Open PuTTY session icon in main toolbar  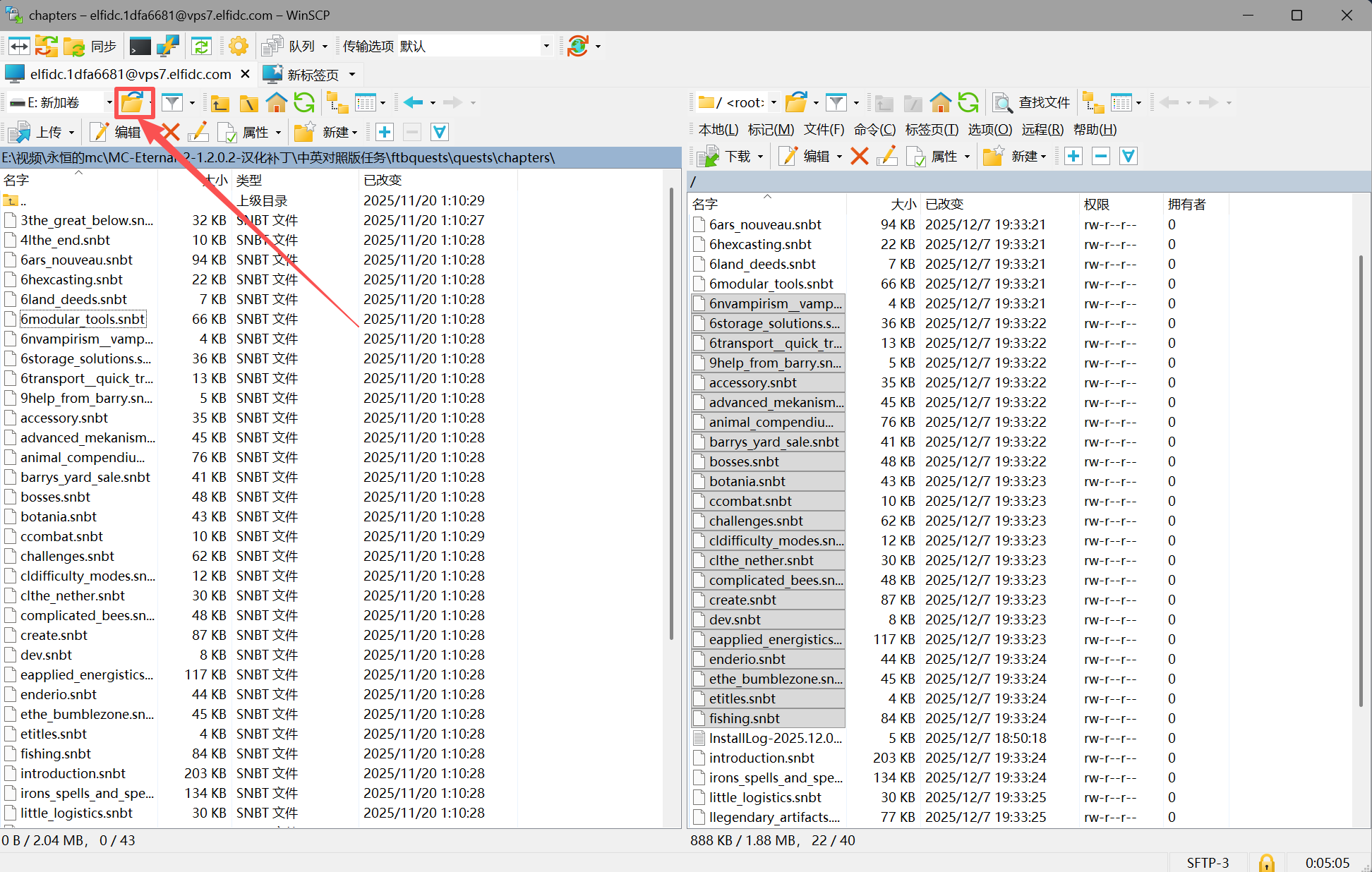[x=167, y=47]
